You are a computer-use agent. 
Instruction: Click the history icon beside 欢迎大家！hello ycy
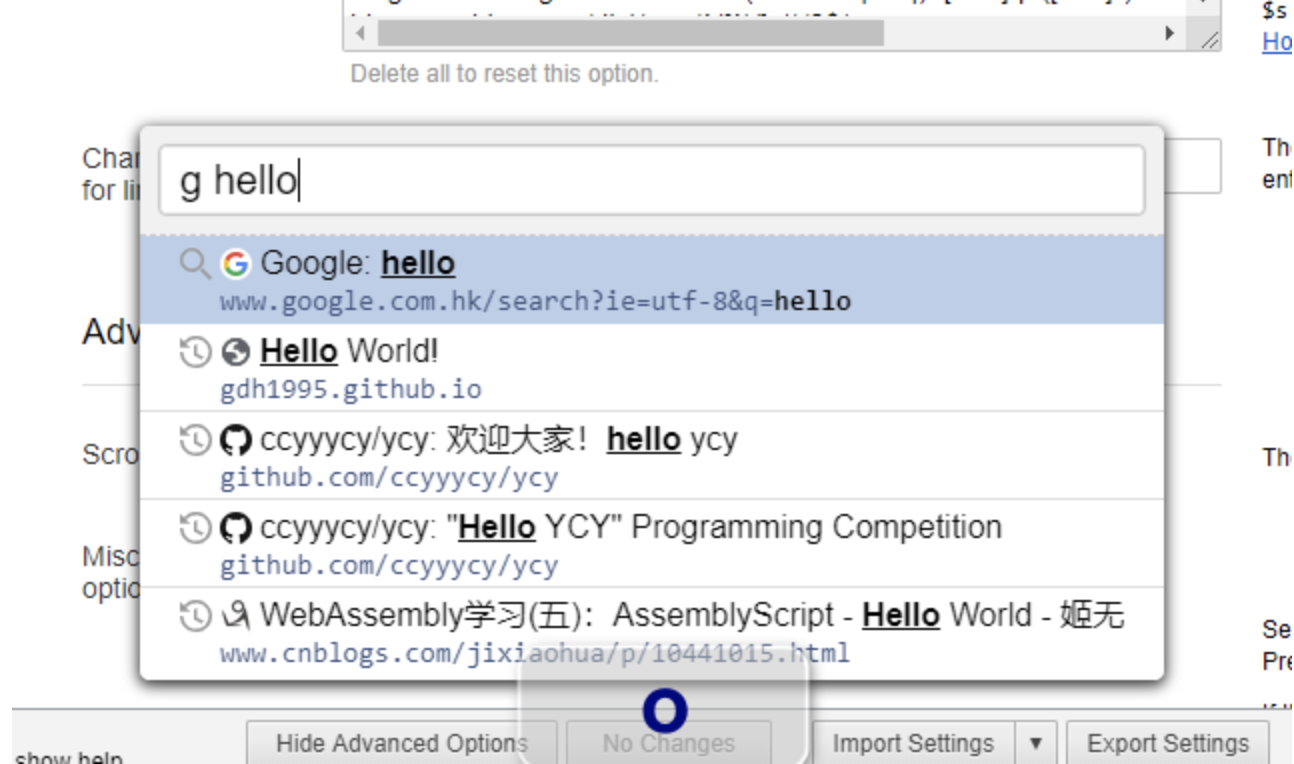[x=194, y=440]
